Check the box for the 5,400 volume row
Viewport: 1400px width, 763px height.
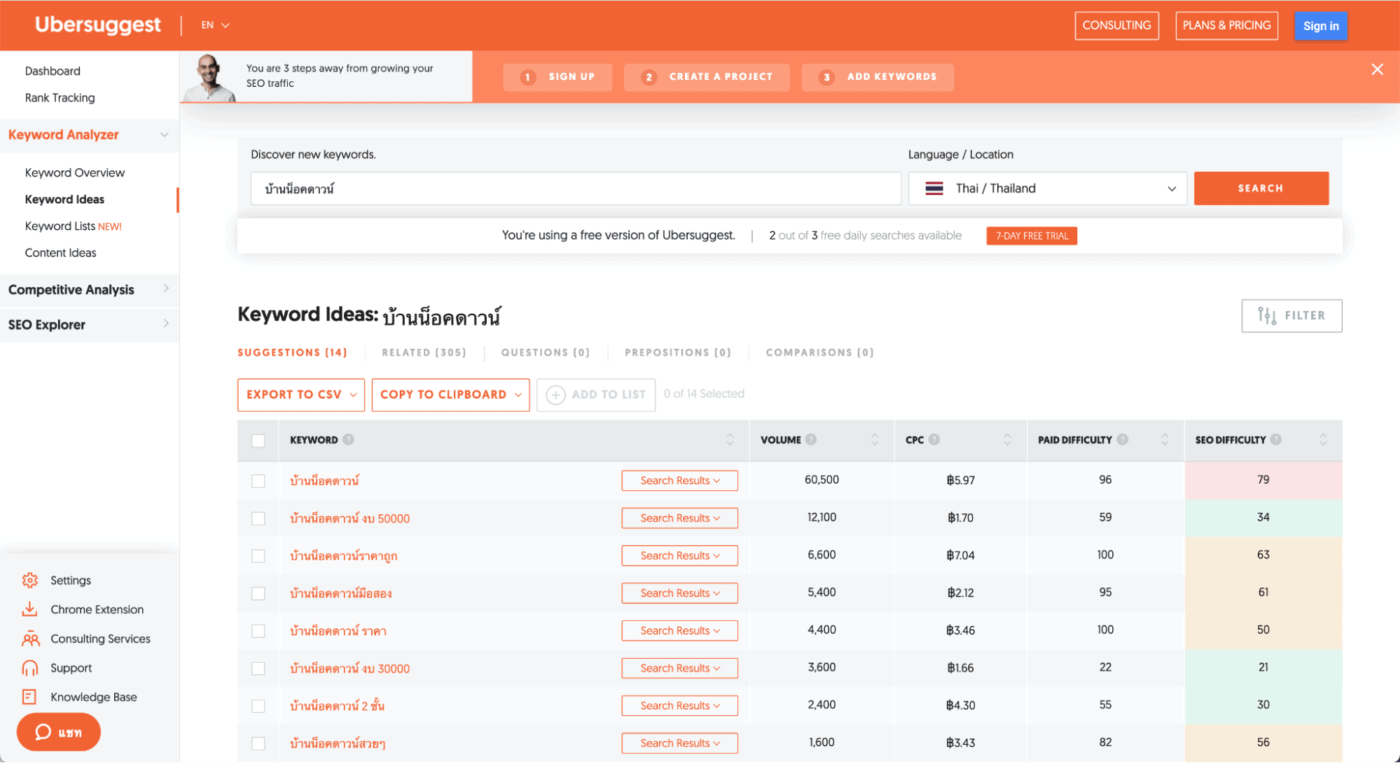pos(258,594)
